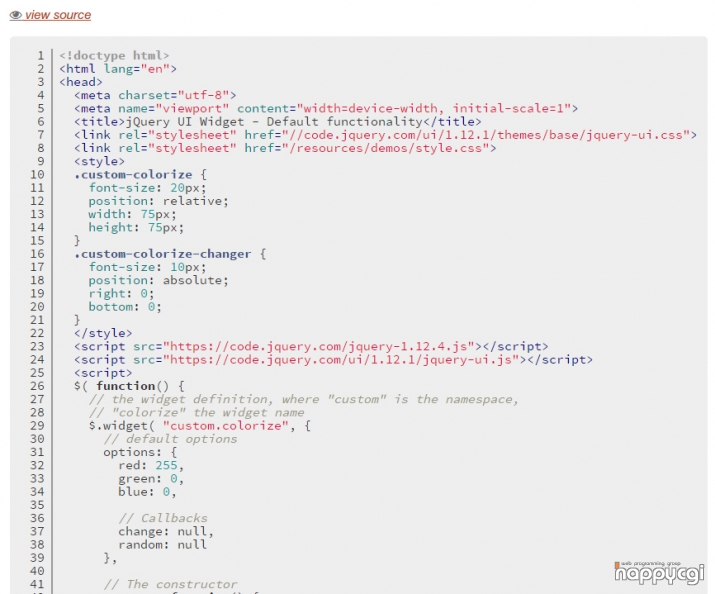Click line number 35 in the gutter
The width and height of the screenshot is (715, 594).
(x=37, y=505)
